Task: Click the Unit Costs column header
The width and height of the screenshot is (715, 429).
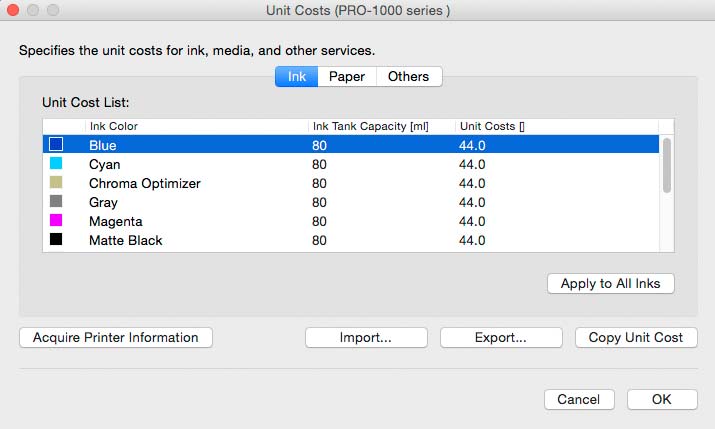Action: coord(557,126)
